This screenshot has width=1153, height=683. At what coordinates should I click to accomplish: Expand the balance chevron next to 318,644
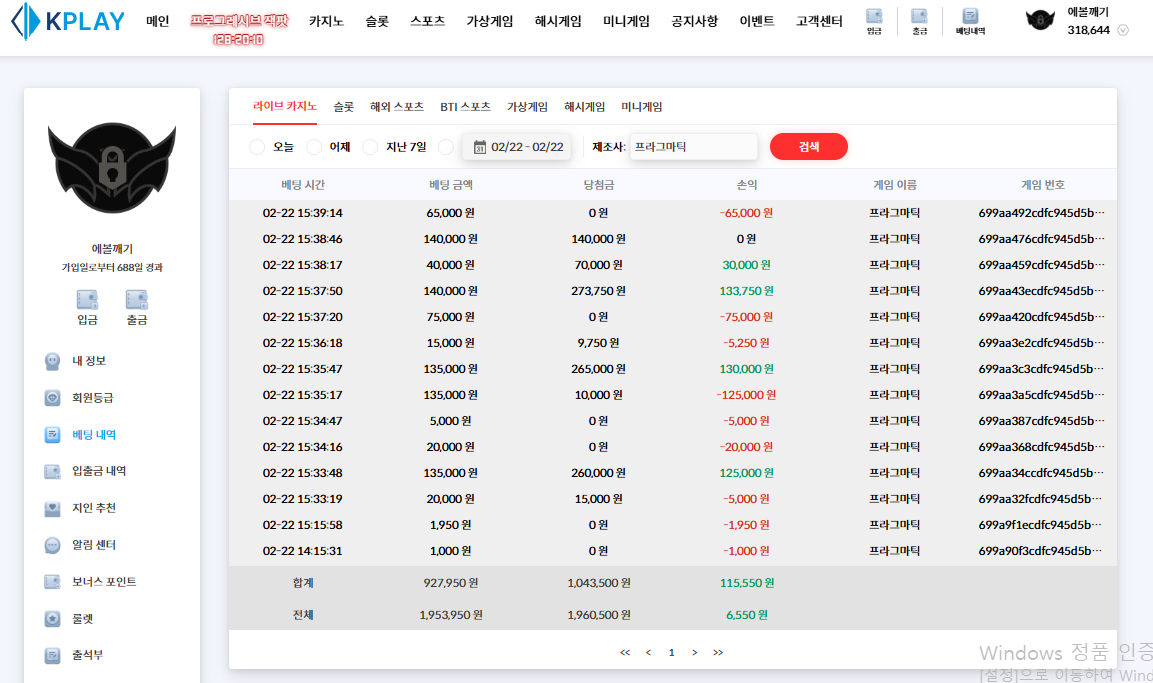(1122, 30)
